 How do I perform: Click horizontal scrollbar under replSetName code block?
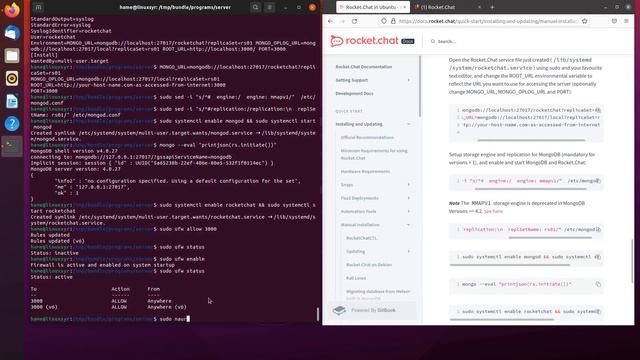[550, 238]
